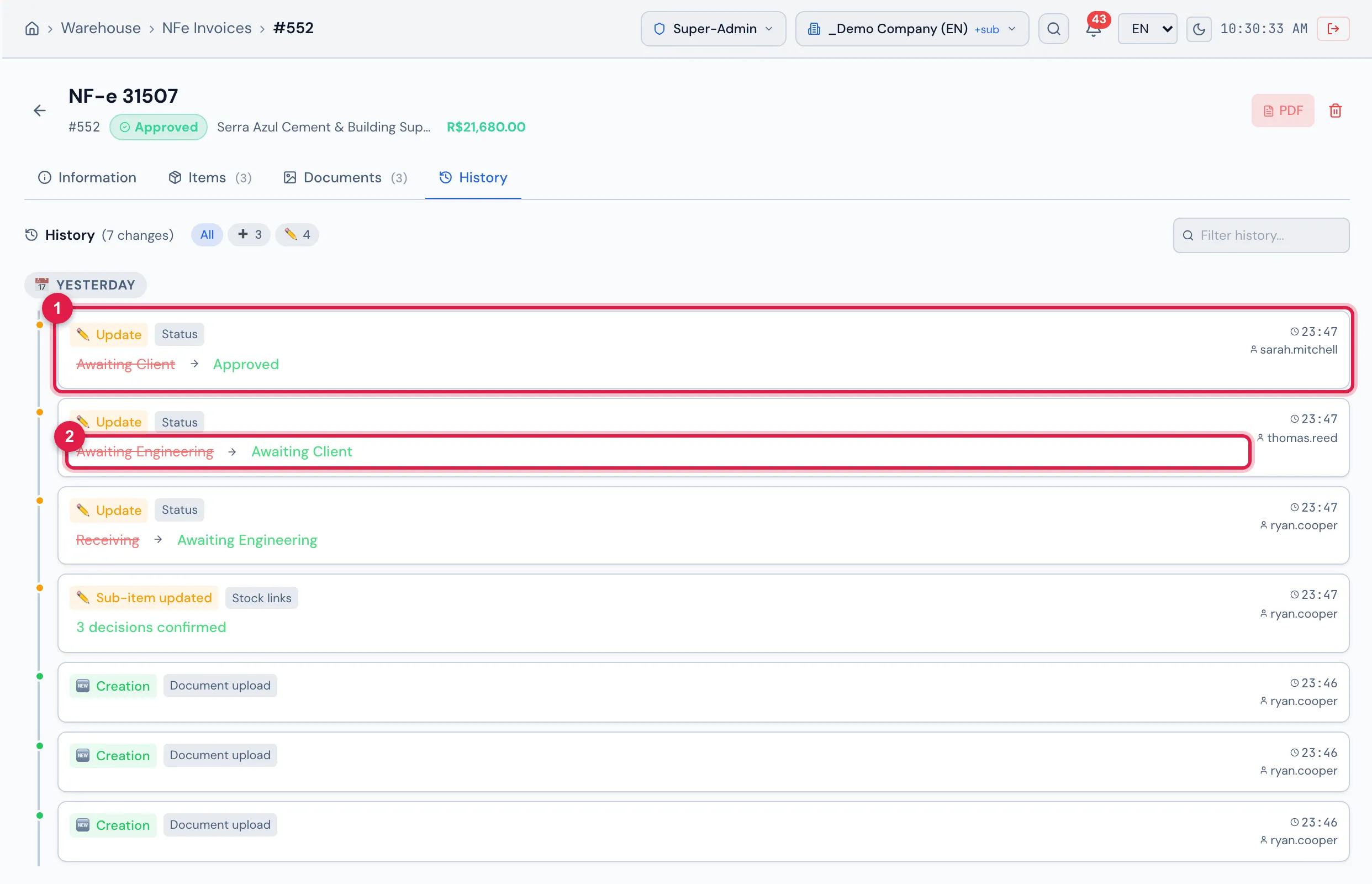Switch to the Items tab
1372x884 pixels.
tap(209, 177)
